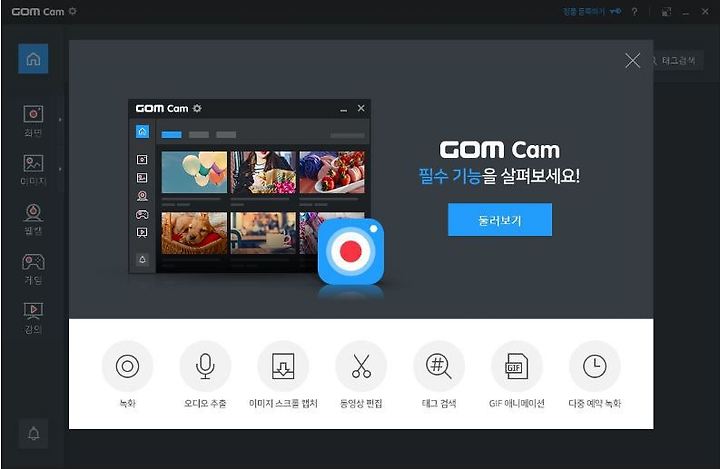Select the 다중 예약 녹화 clock icon
Image resolution: width=720 pixels, height=469 pixels.
pos(595,366)
